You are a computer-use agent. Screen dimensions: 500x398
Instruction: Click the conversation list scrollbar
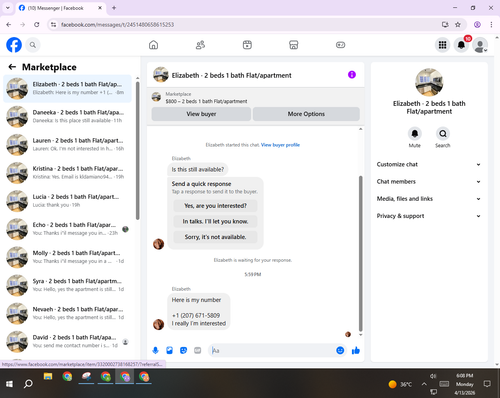coord(137,150)
